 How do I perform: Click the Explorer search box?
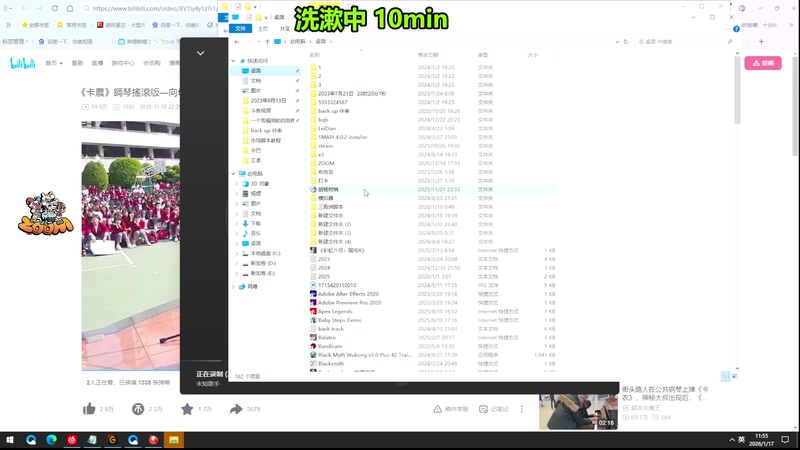tap(685, 41)
